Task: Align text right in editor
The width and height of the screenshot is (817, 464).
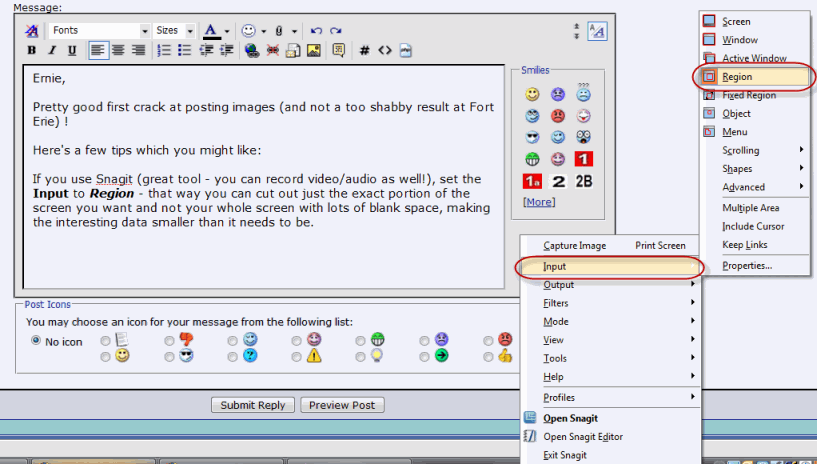Action: (139, 51)
